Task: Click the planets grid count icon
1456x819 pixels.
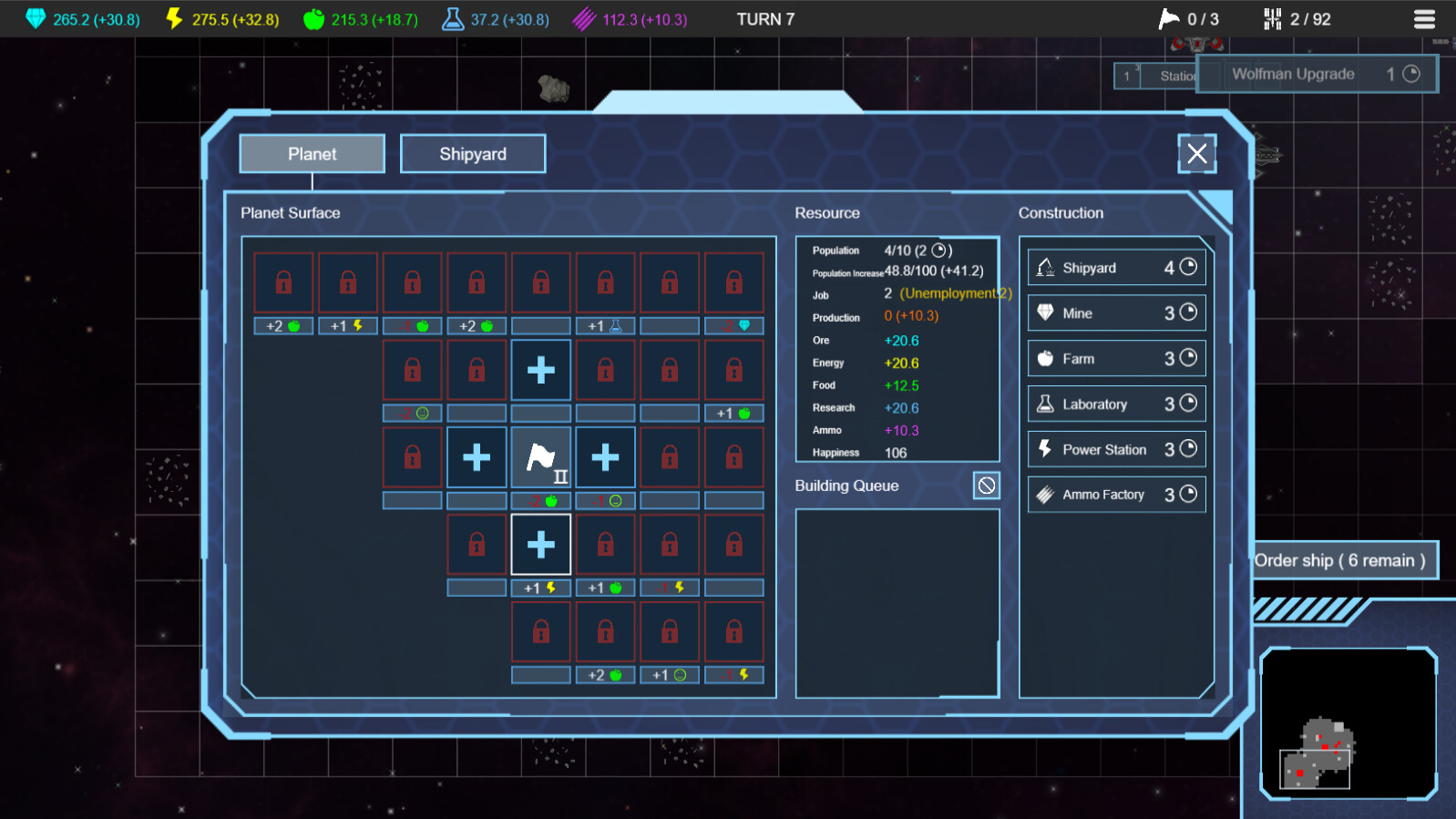Action: pyautogui.click(x=1273, y=18)
